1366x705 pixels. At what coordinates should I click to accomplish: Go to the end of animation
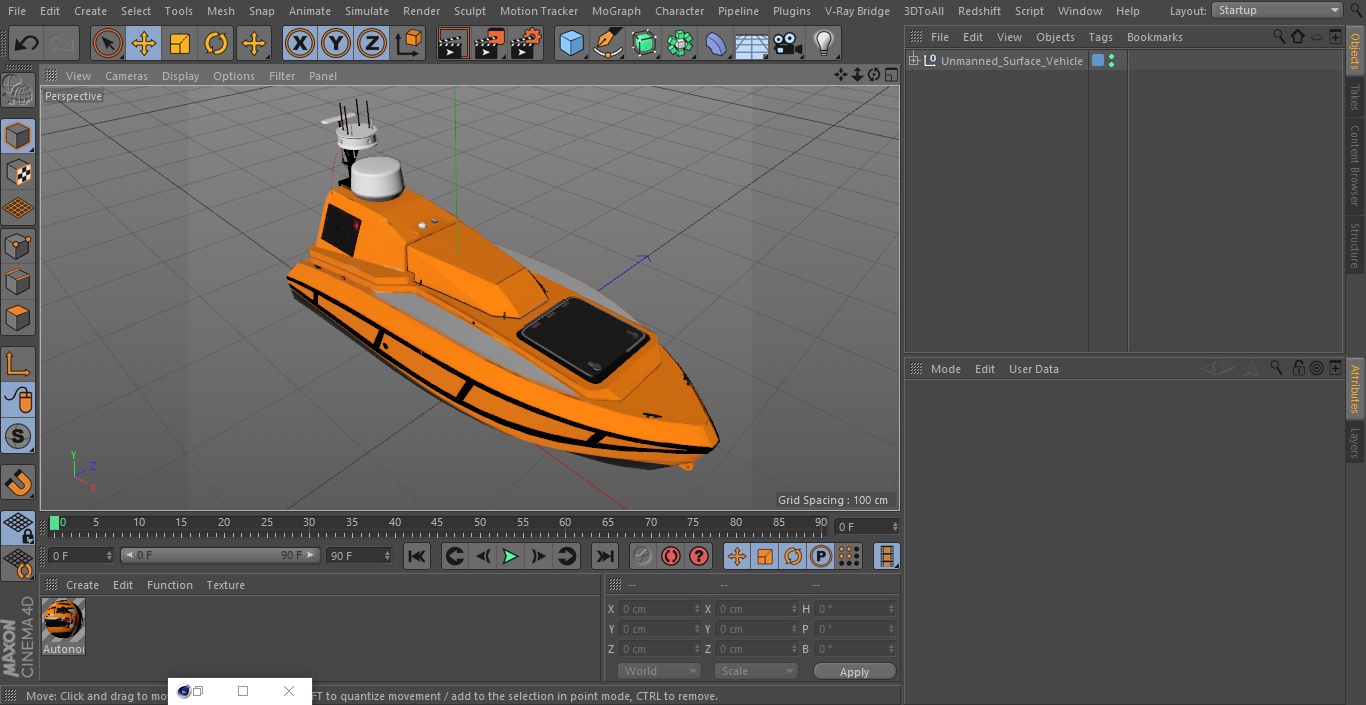[x=605, y=556]
